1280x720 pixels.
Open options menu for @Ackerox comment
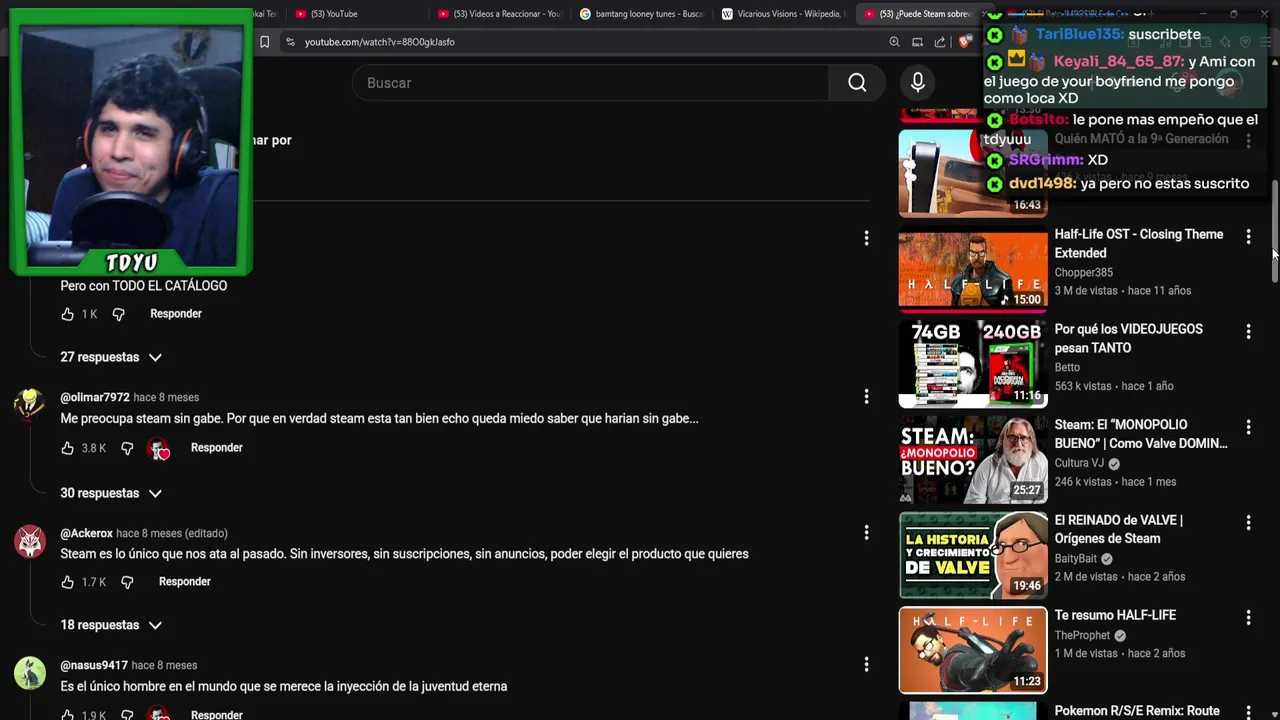point(866,533)
